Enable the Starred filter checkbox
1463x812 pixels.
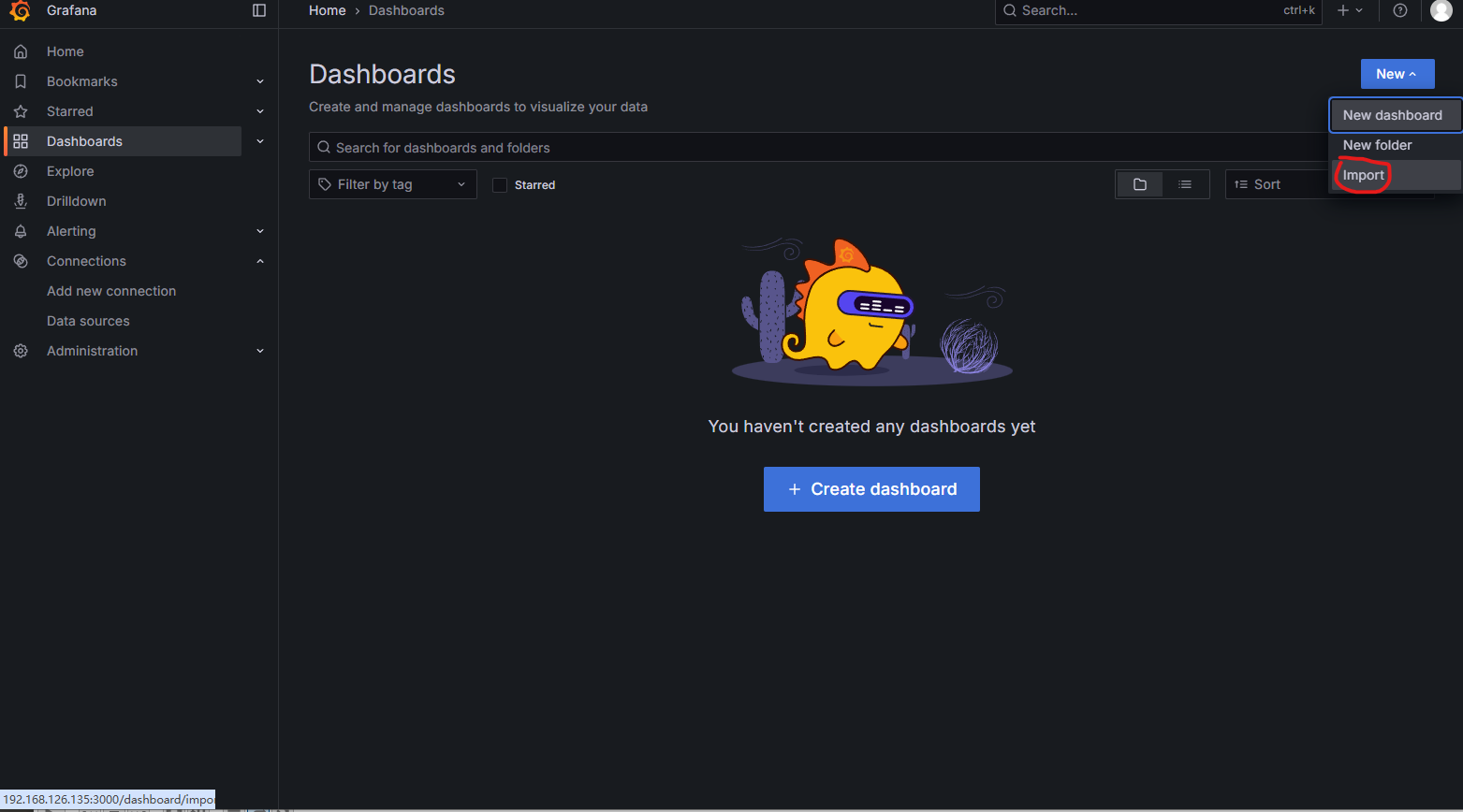click(x=500, y=185)
